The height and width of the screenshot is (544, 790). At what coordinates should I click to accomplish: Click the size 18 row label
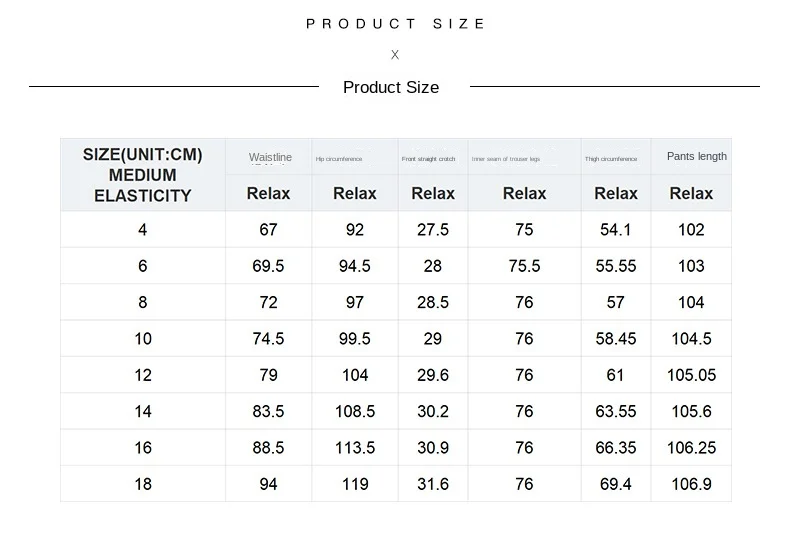pos(143,484)
